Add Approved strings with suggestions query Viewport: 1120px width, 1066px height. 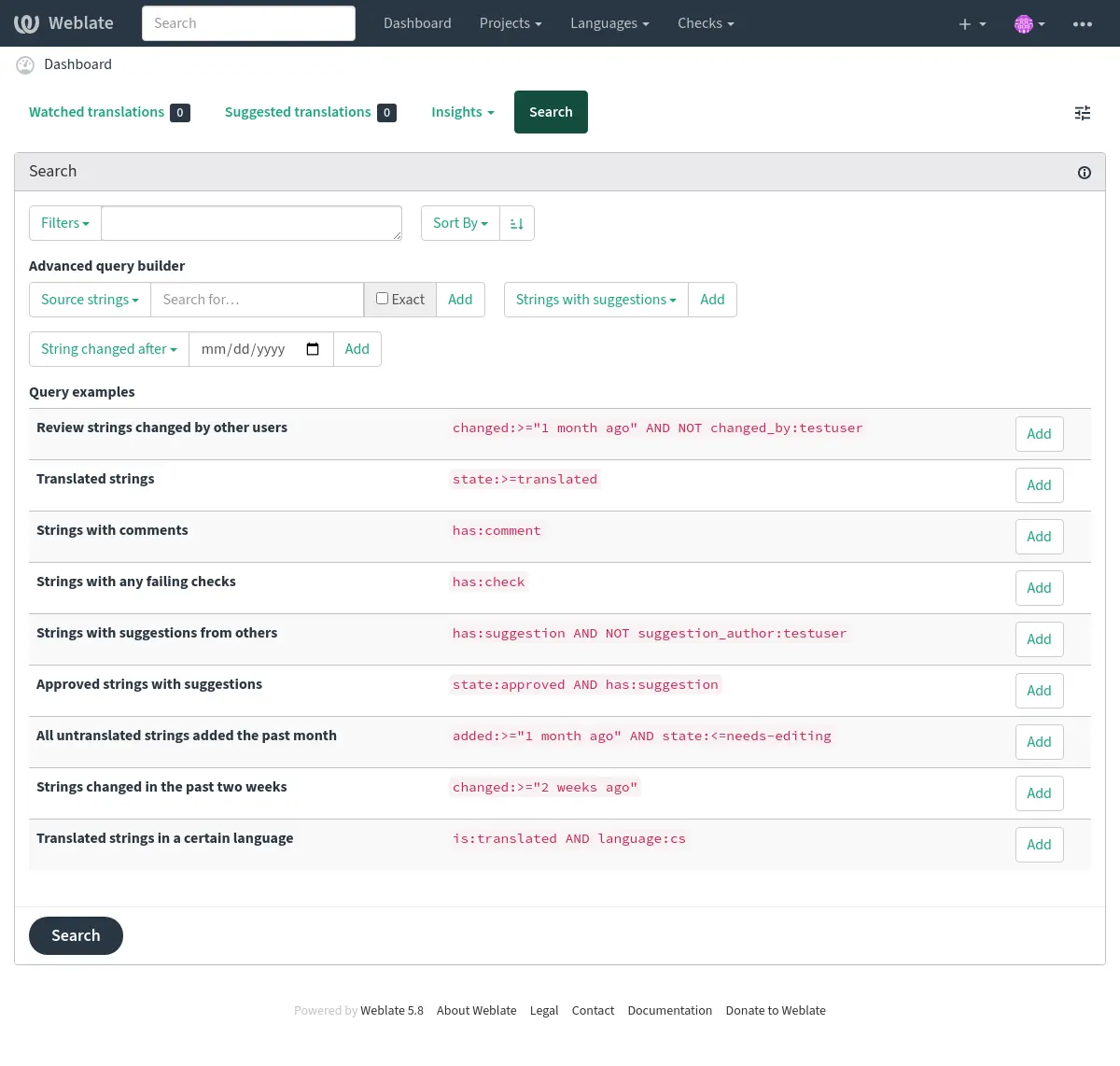(x=1039, y=691)
